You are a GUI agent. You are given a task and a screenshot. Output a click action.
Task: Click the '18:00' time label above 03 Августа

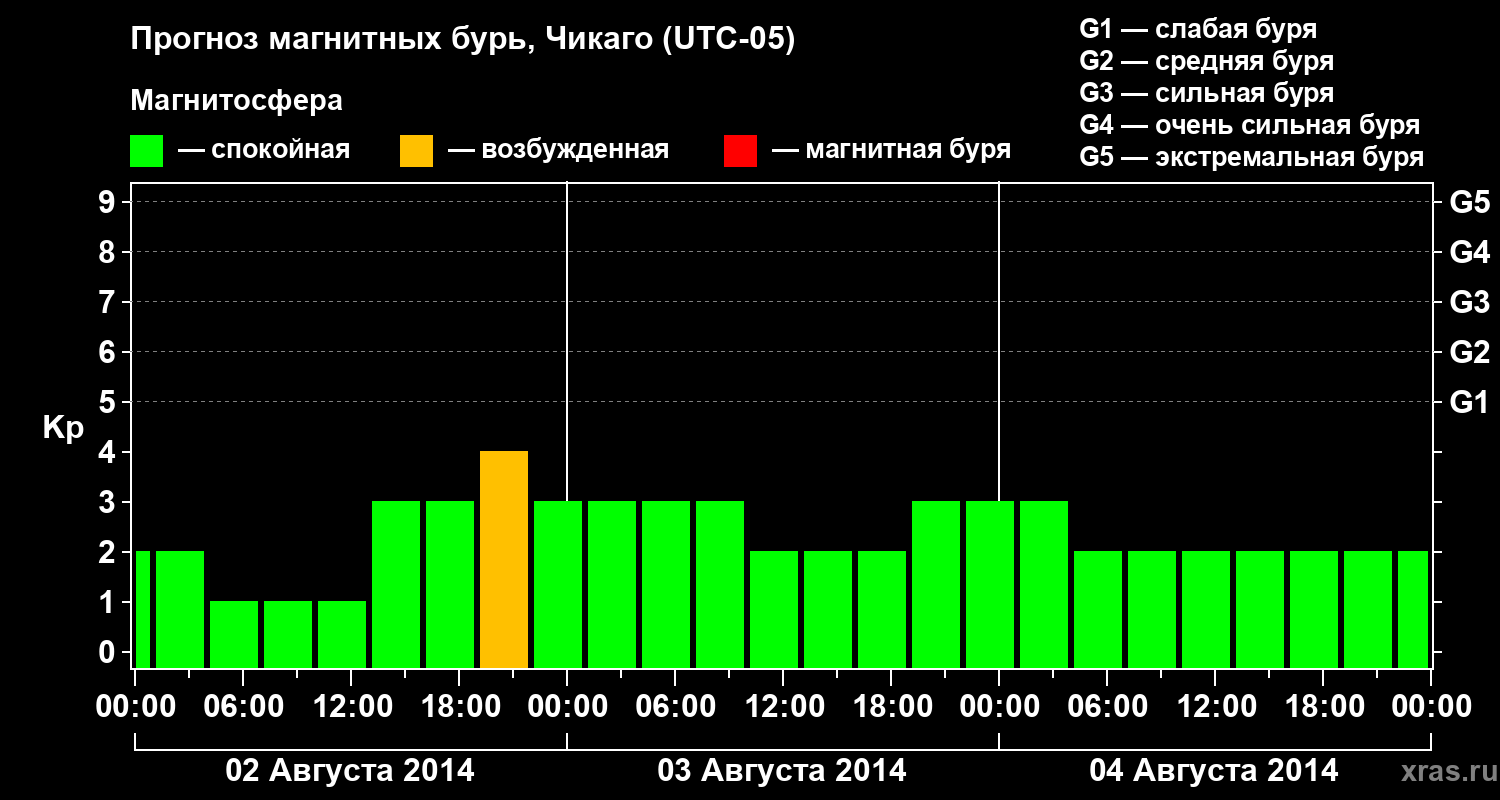pos(891,706)
